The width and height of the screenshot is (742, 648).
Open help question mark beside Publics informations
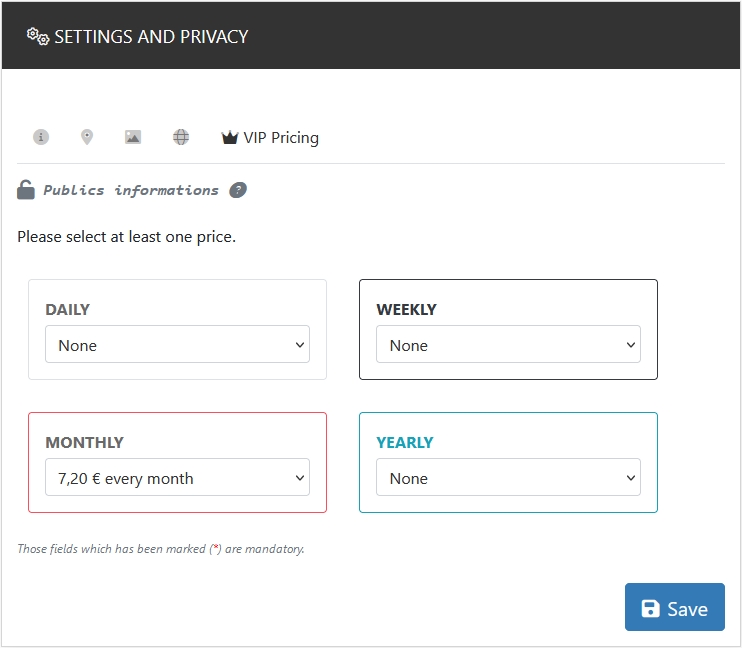[x=238, y=190]
